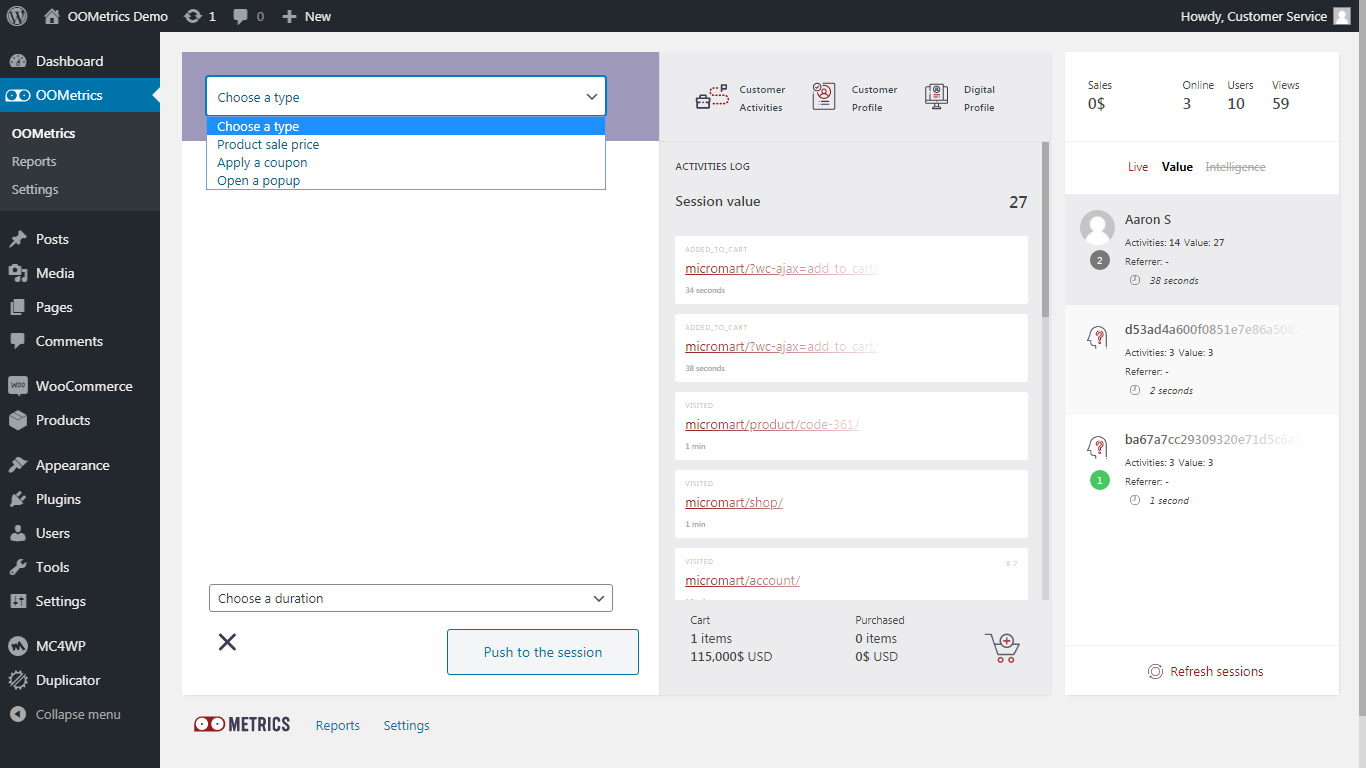Click the refresh sessions circle icon
The width and height of the screenshot is (1366, 768).
(1155, 672)
